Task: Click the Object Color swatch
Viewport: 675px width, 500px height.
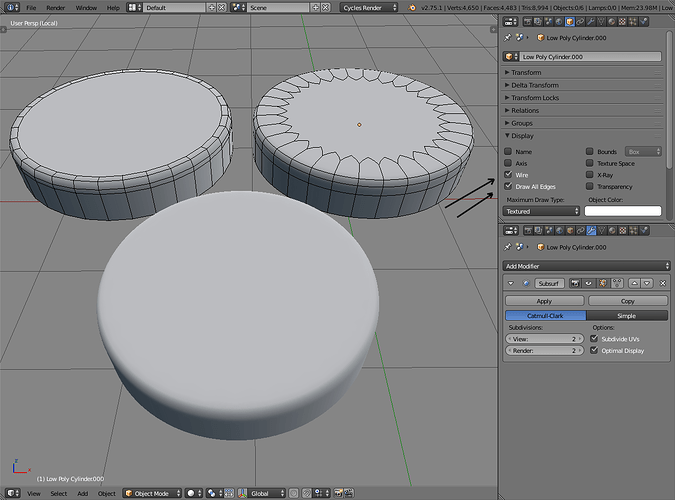Action: [x=623, y=211]
